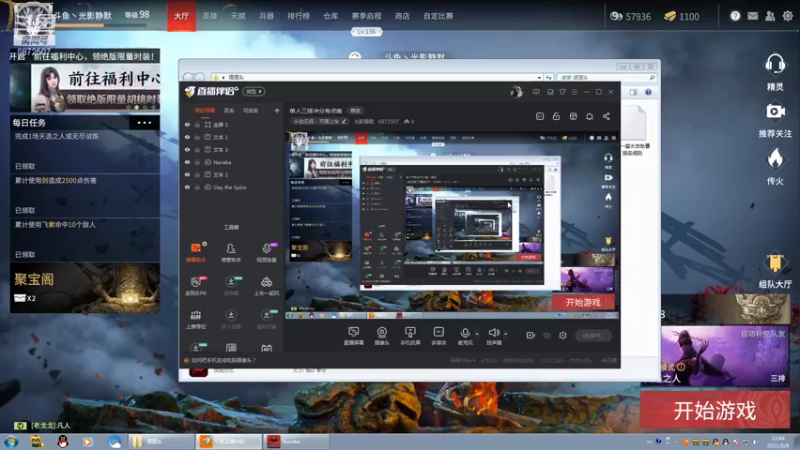Expand the Lv.136 tab under game menu
Image resolution: width=800 pixels, height=450 pixels.
(x=366, y=32)
